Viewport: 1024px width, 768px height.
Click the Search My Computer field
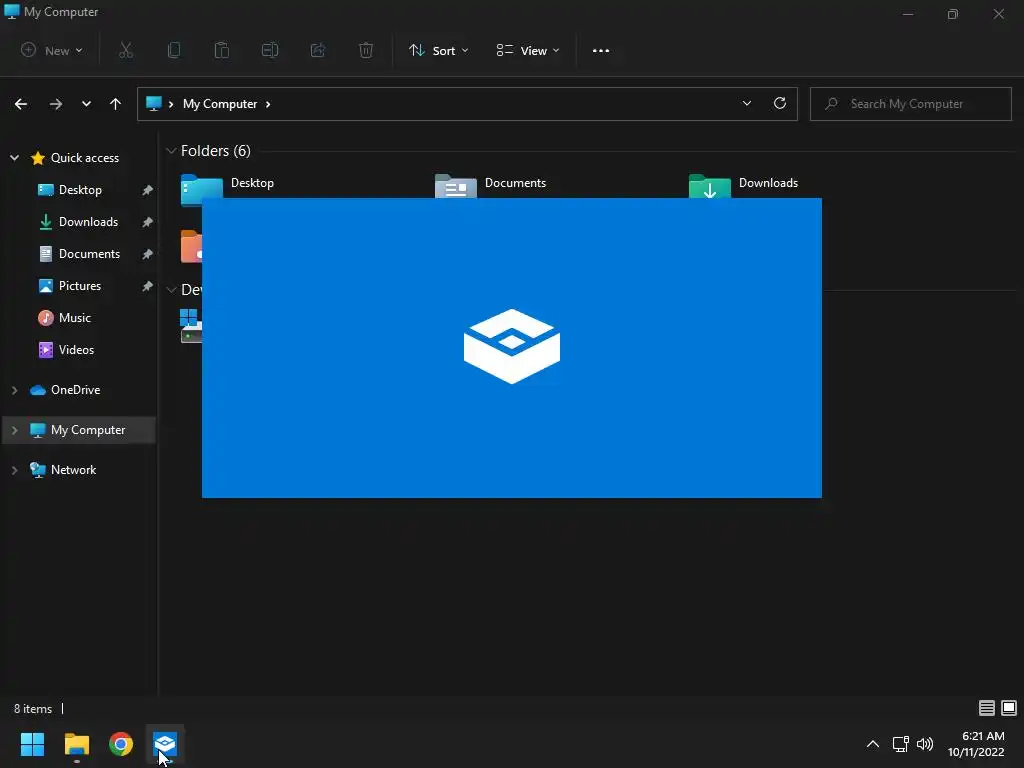[x=910, y=104]
